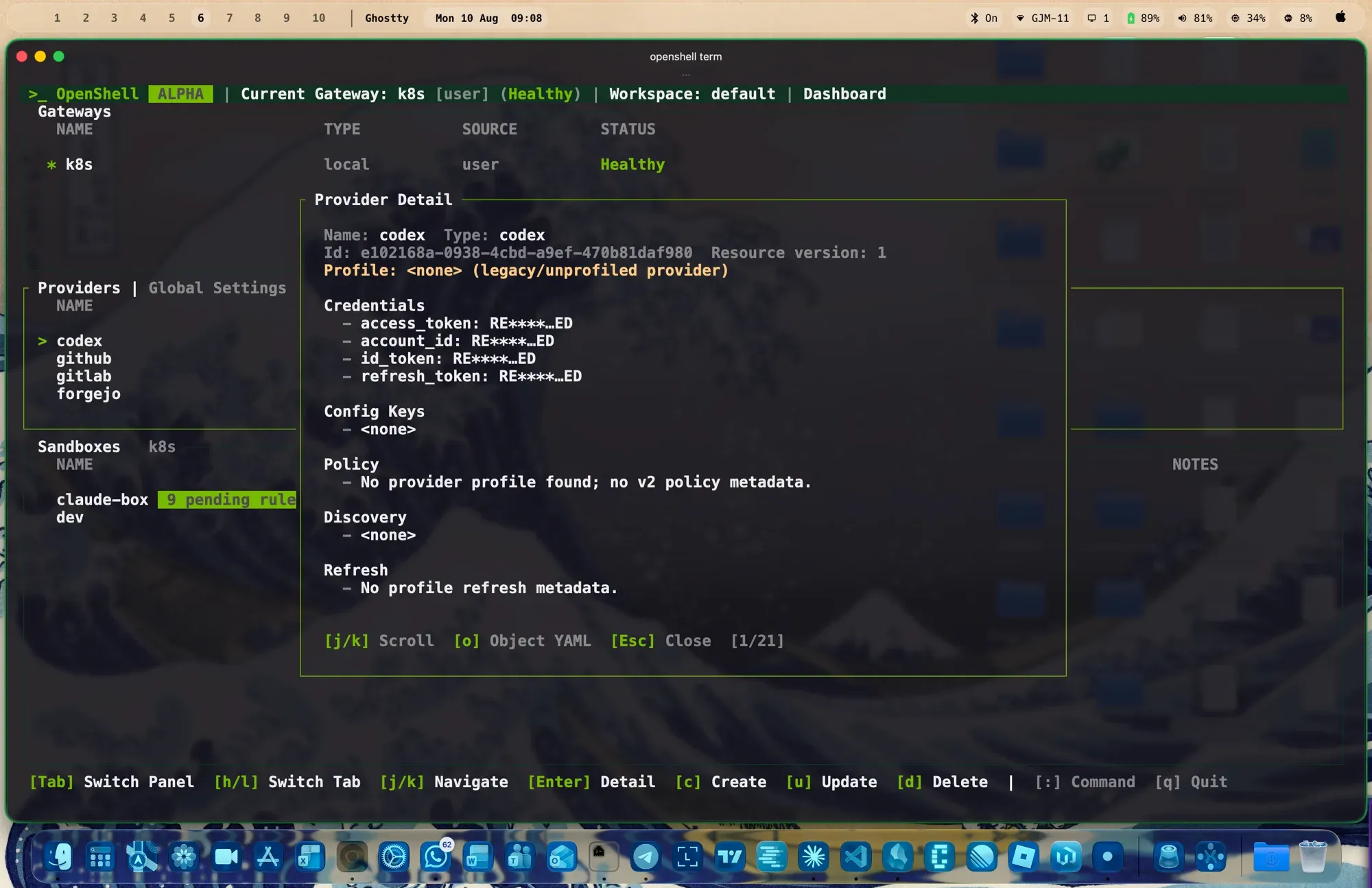Viewport: 1372px width, 888px height.
Task: Open the volume 81% menu item
Action: point(1195,19)
